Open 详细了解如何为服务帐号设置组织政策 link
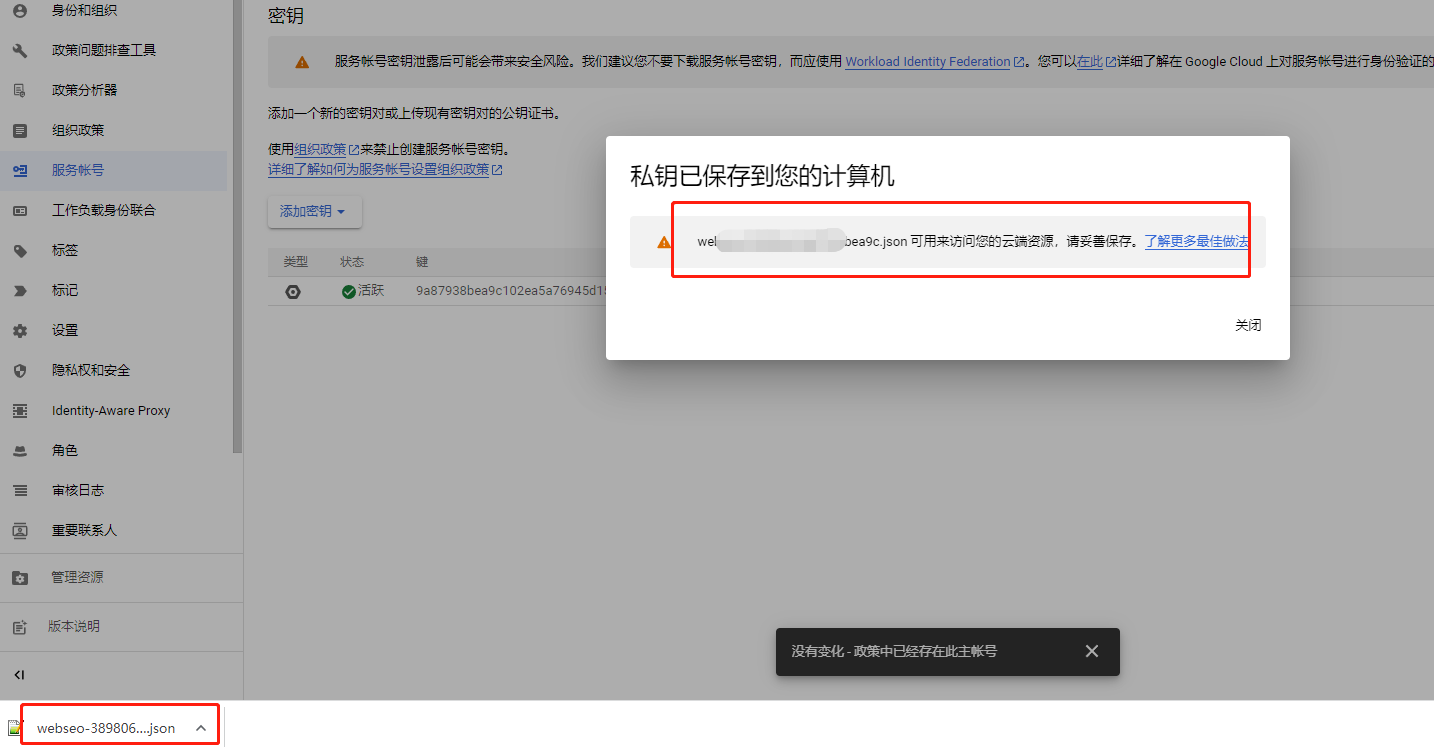Image resolution: width=1434 pixels, height=747 pixels. (x=385, y=170)
